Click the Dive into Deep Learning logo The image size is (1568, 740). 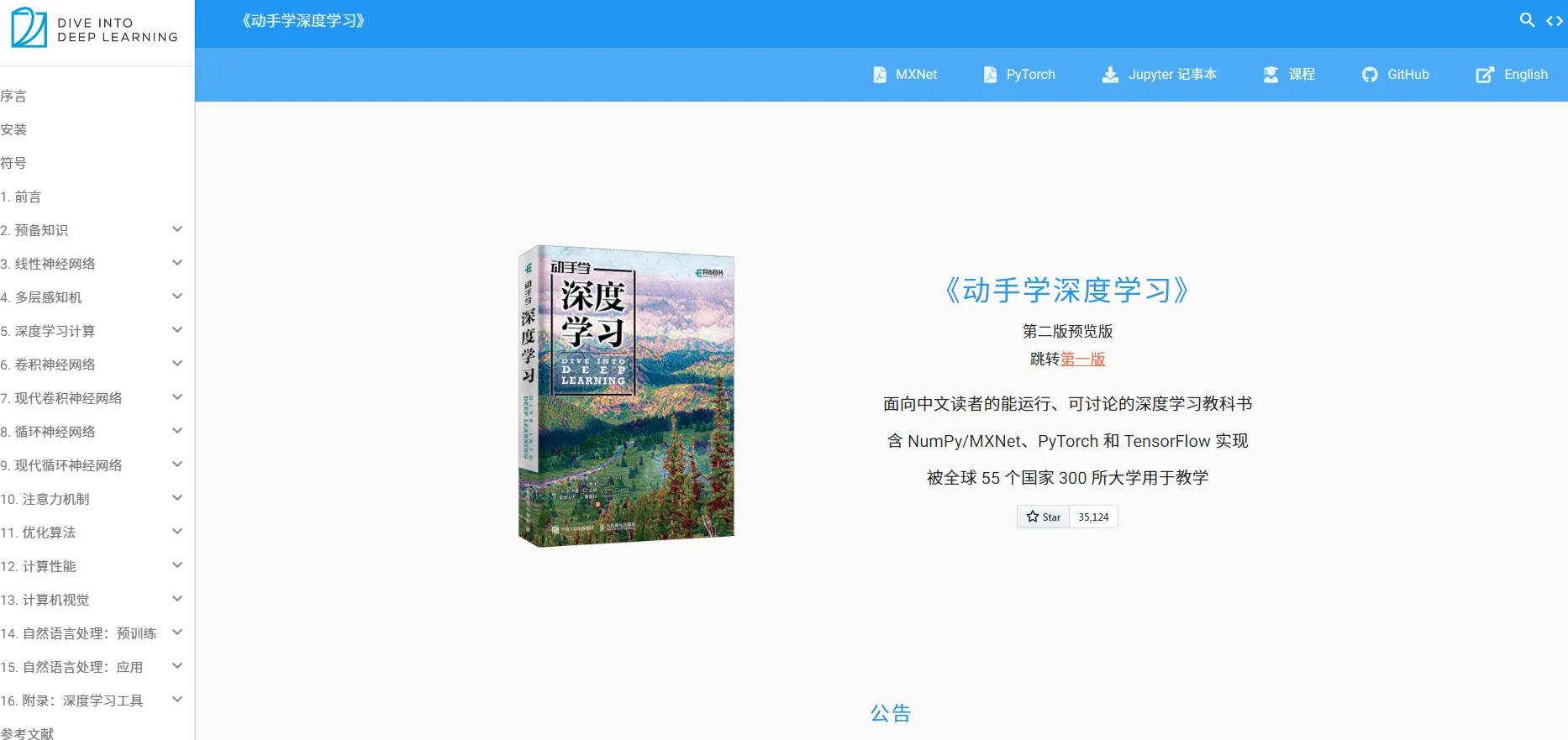[94, 28]
